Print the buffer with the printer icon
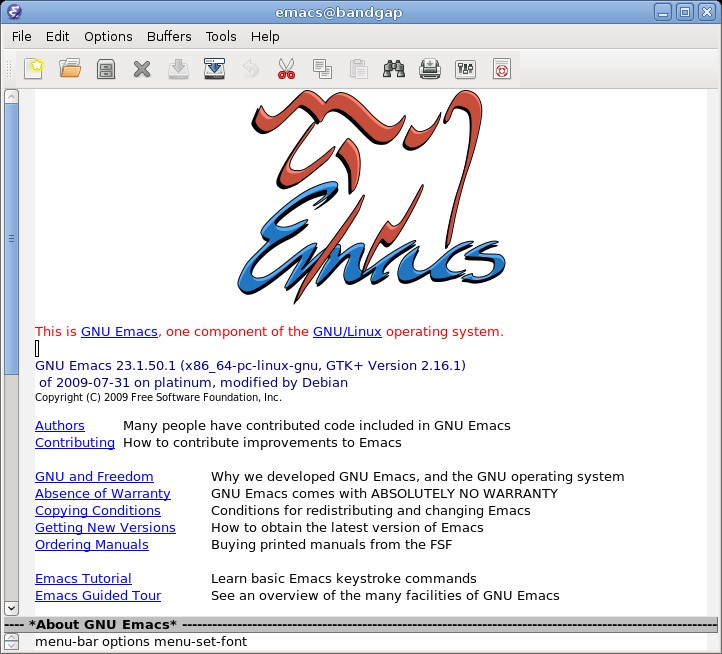Image resolution: width=722 pixels, height=654 pixels. tap(430, 69)
